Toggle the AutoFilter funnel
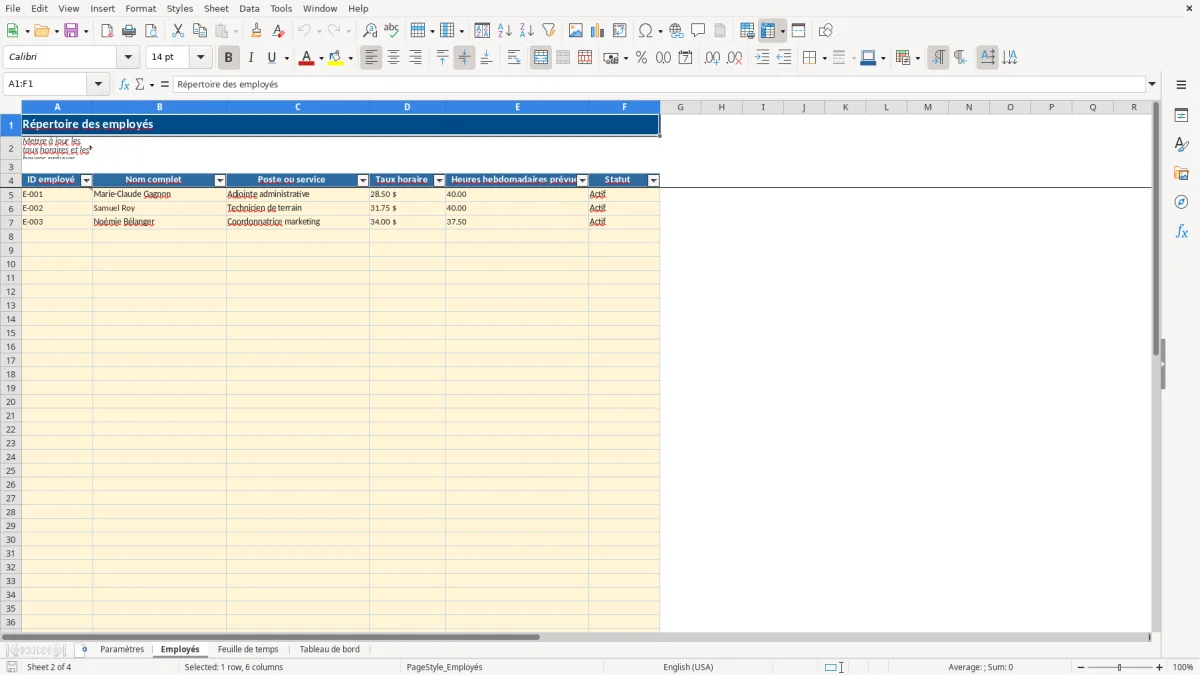The width and height of the screenshot is (1200, 675). (549, 31)
